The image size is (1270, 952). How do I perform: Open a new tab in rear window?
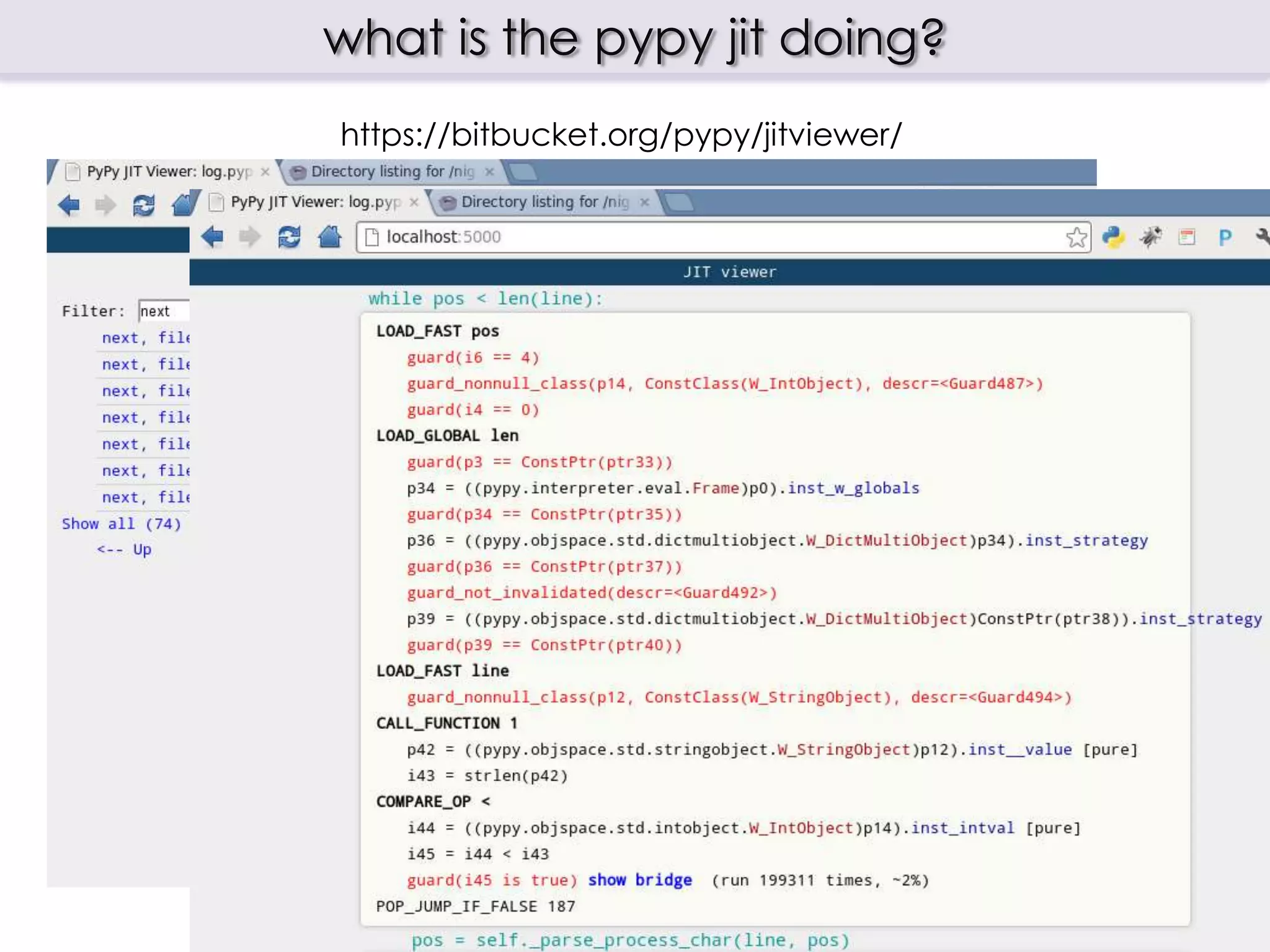(524, 172)
